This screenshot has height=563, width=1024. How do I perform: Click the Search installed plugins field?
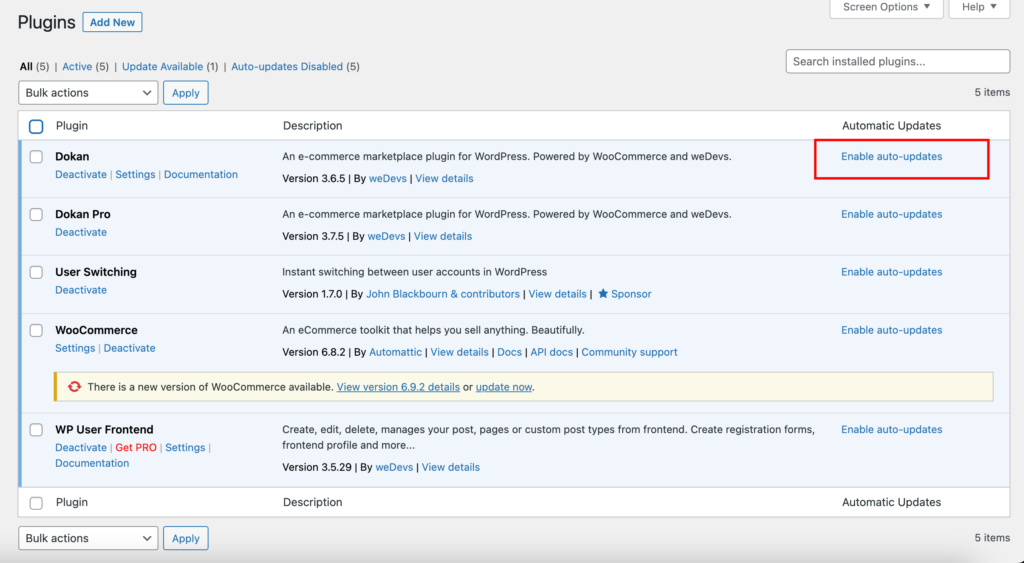click(898, 61)
